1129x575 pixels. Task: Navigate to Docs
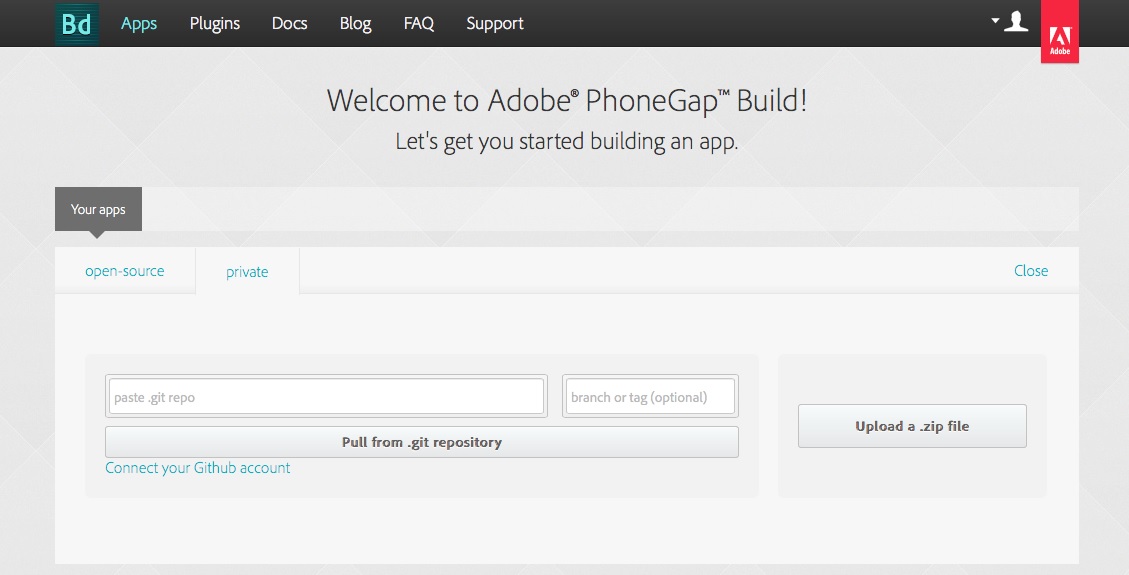coord(289,23)
